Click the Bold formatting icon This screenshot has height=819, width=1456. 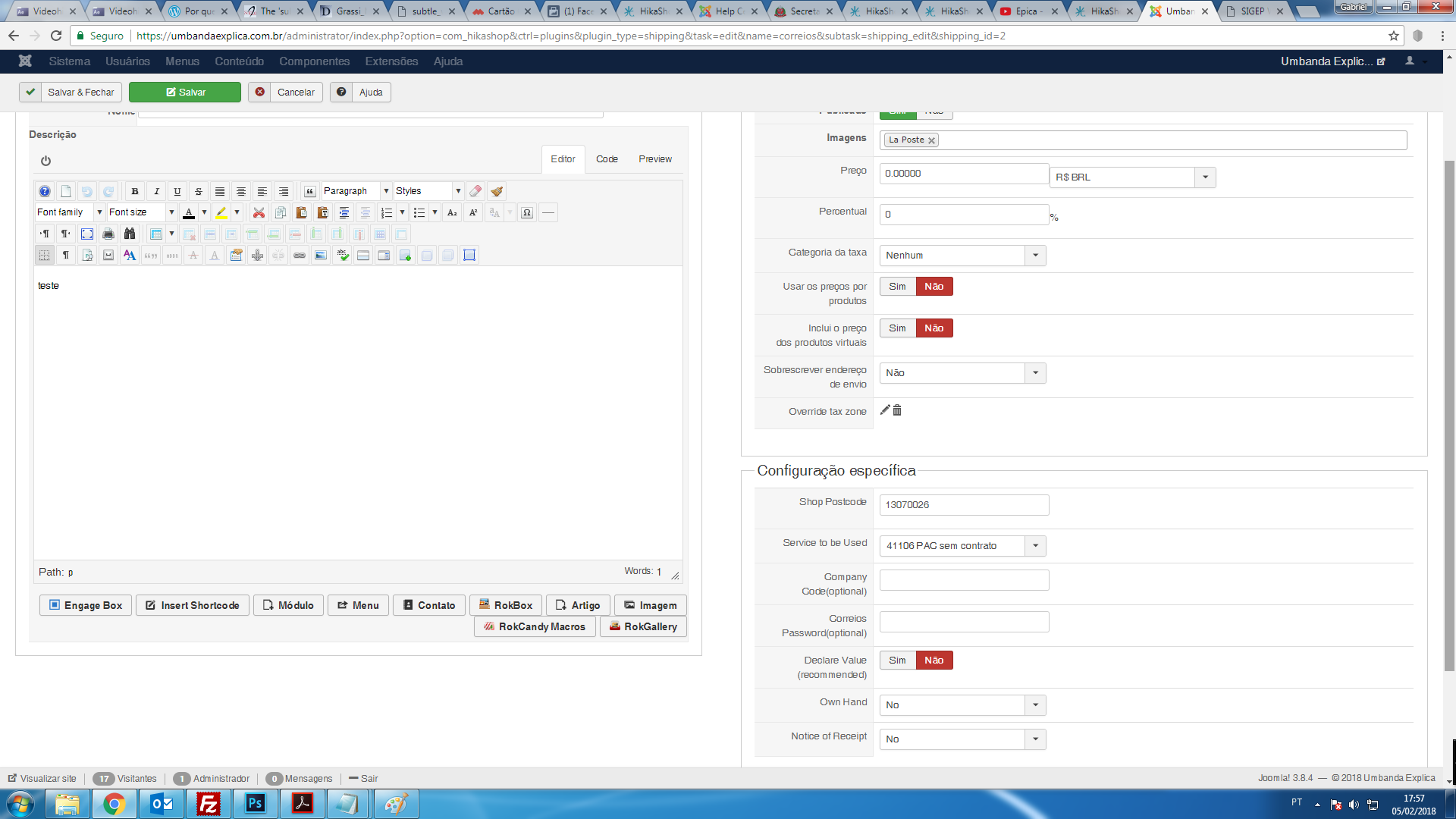click(135, 191)
